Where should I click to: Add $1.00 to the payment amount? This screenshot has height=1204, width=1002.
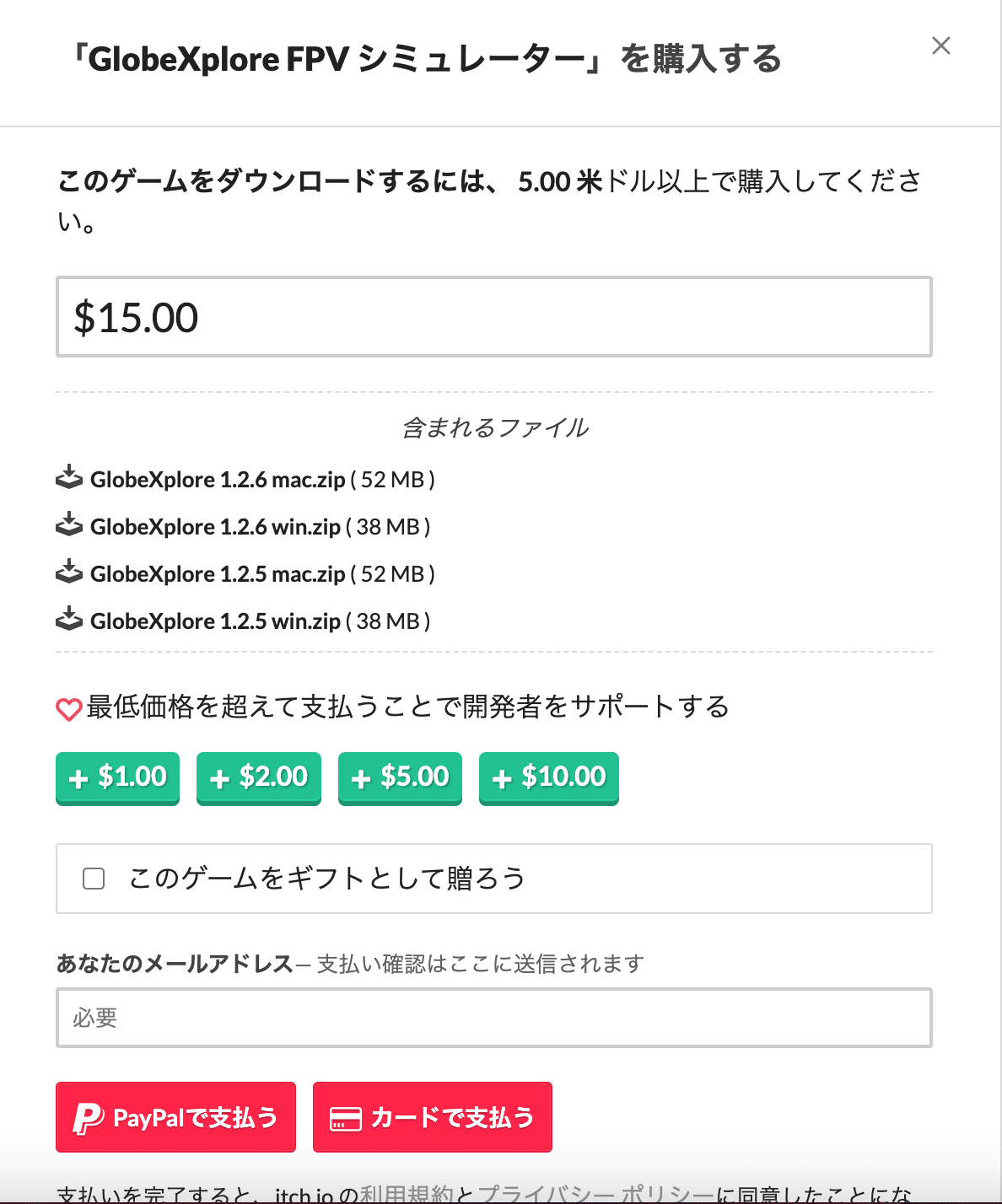(x=118, y=778)
